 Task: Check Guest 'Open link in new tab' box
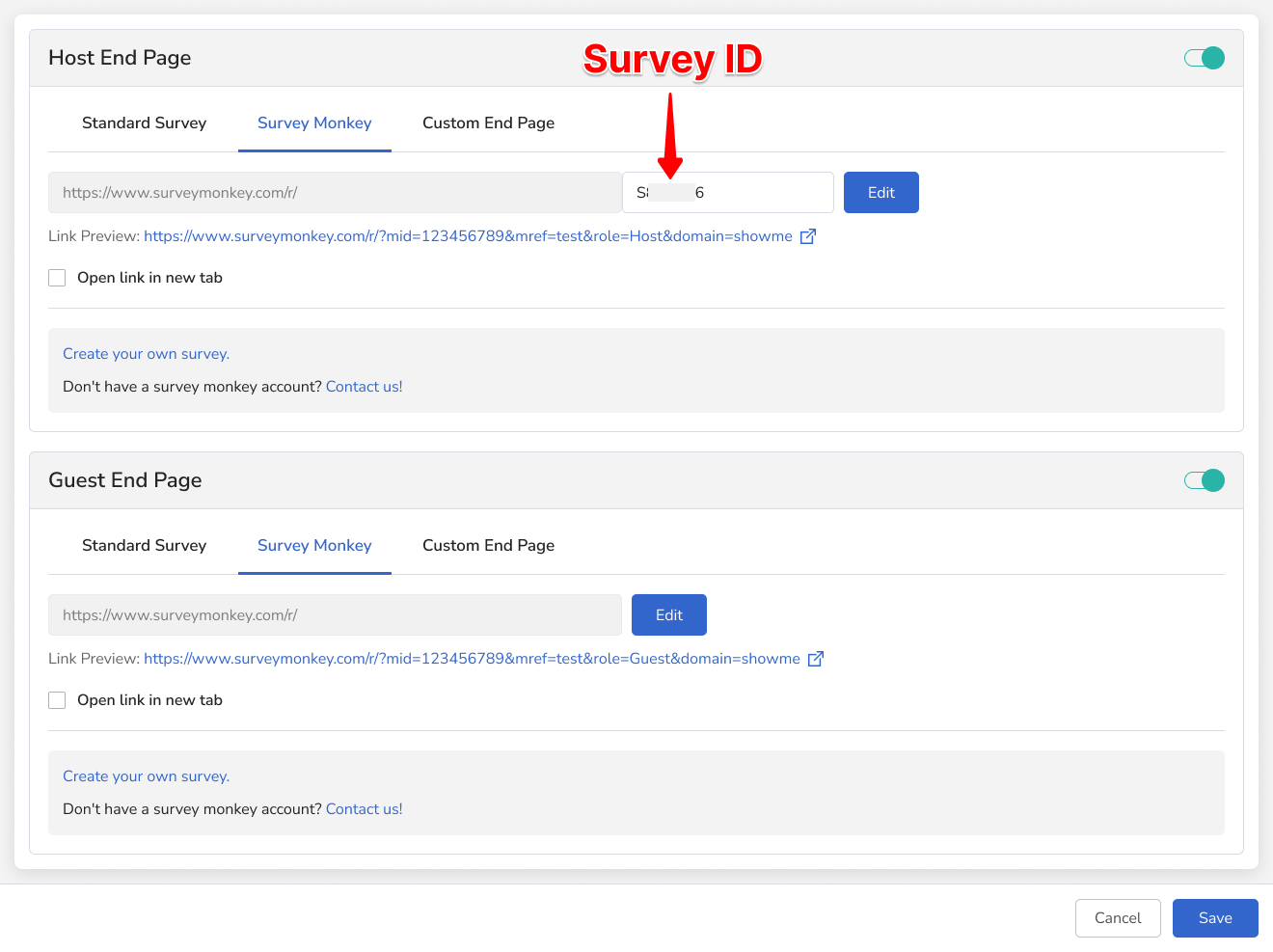tap(57, 700)
